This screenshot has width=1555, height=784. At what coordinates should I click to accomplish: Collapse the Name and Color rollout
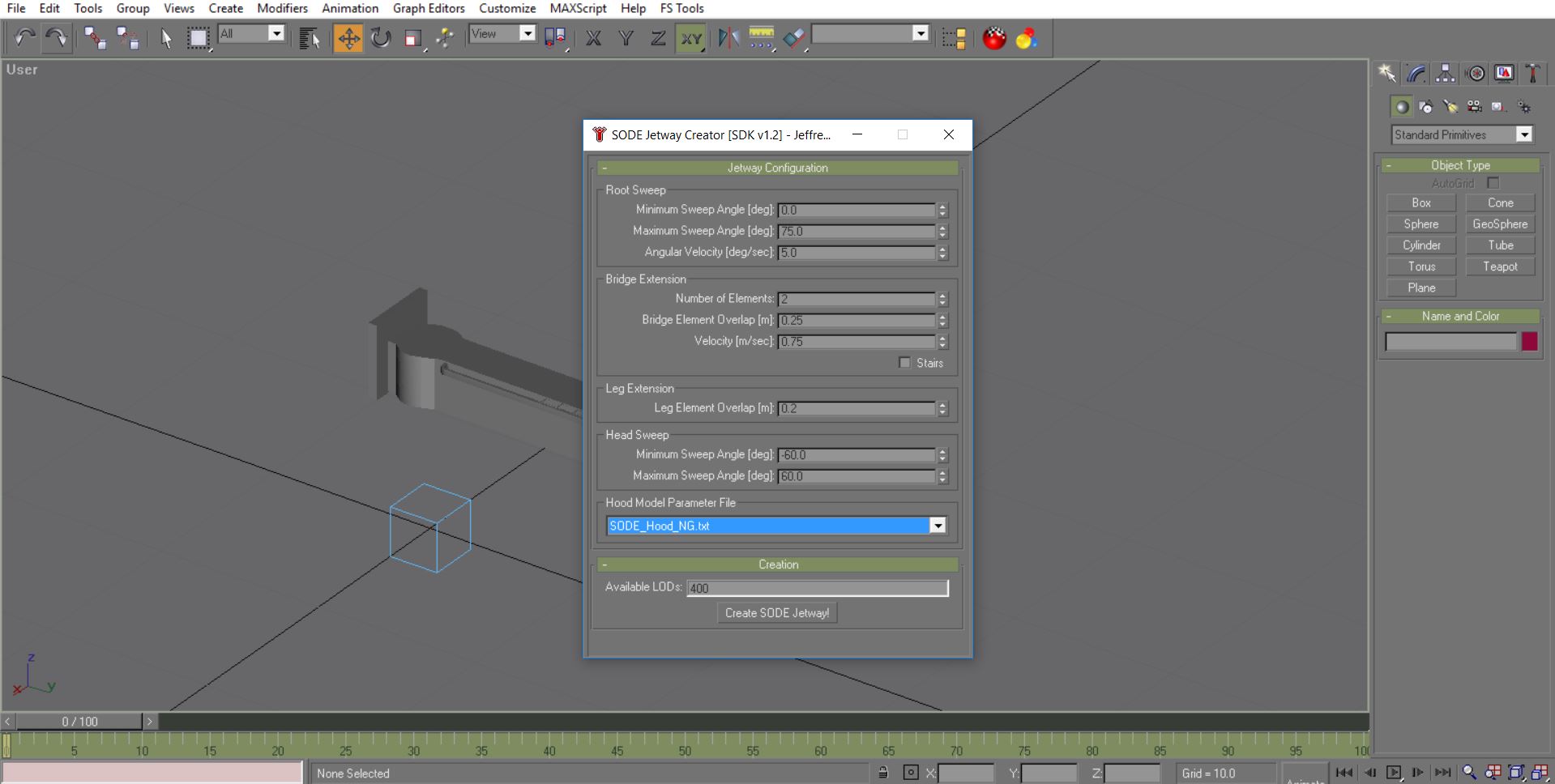tap(1460, 316)
